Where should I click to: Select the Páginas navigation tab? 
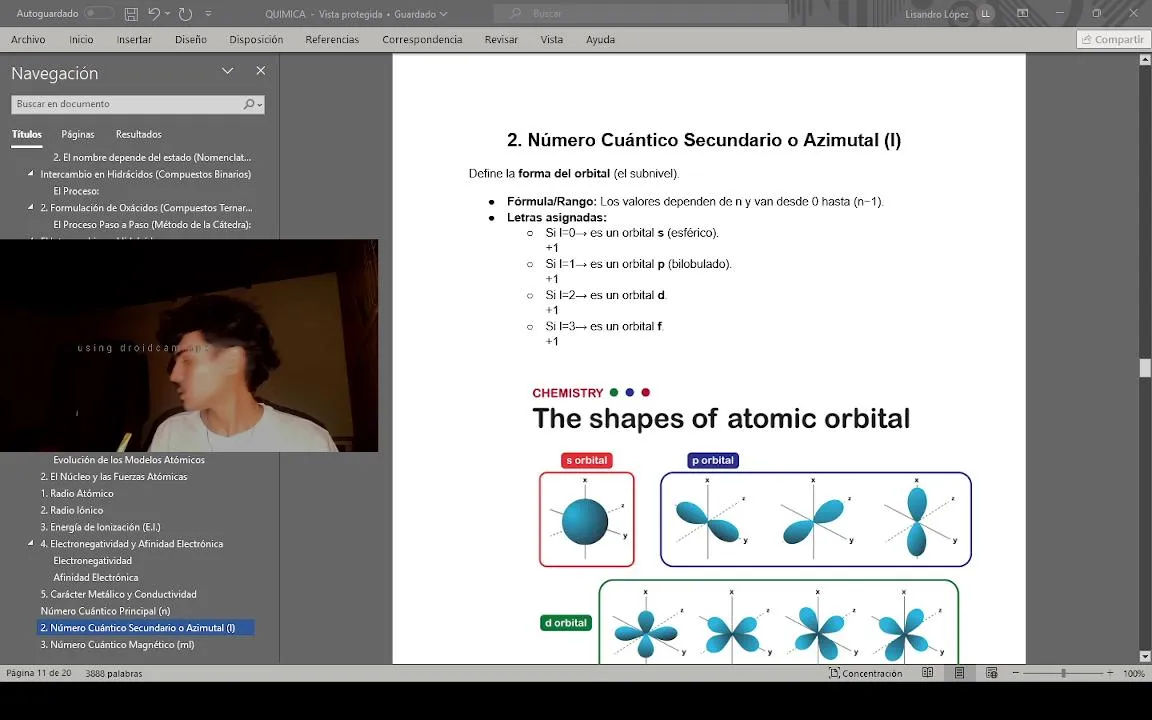(78, 134)
